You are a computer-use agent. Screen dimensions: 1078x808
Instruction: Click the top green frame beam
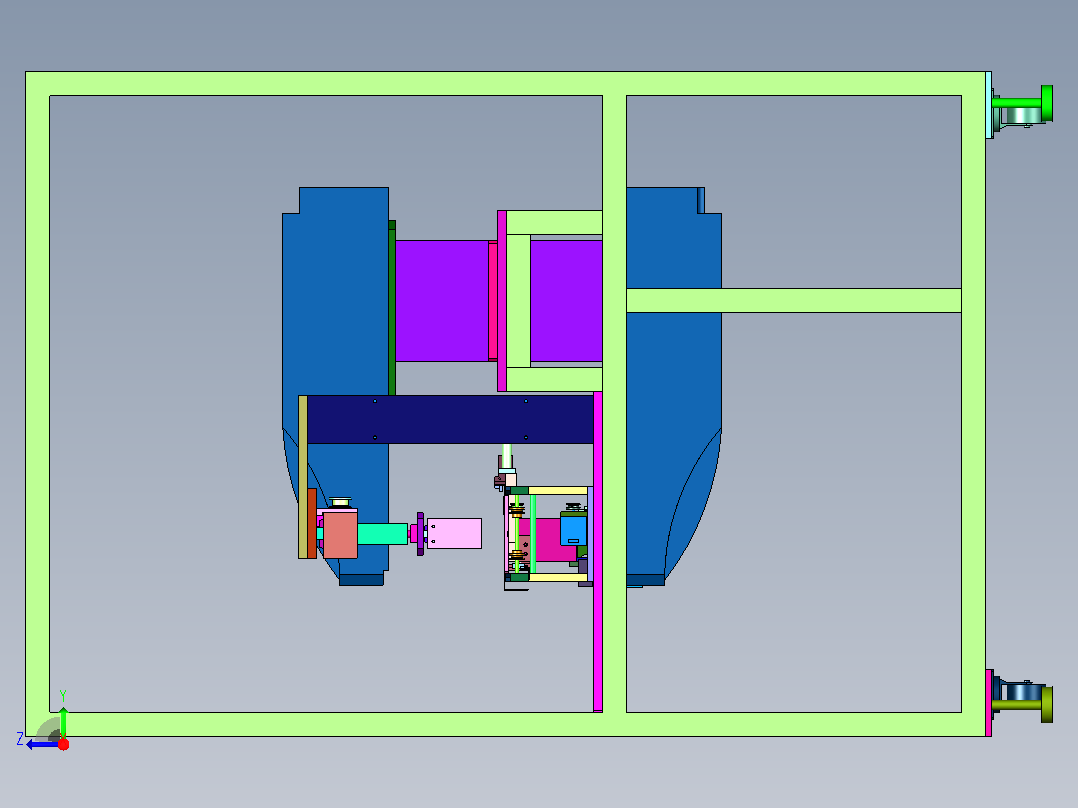click(506, 83)
